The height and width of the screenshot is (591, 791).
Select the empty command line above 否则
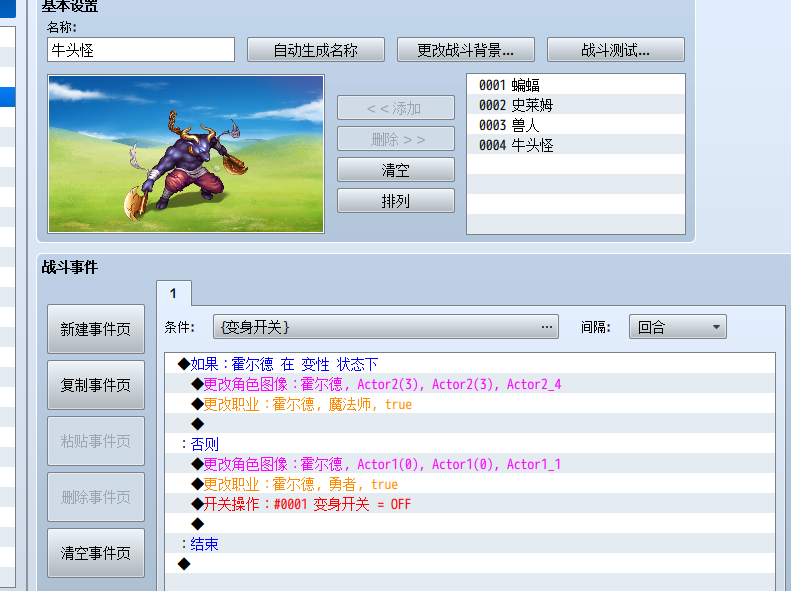point(470,424)
